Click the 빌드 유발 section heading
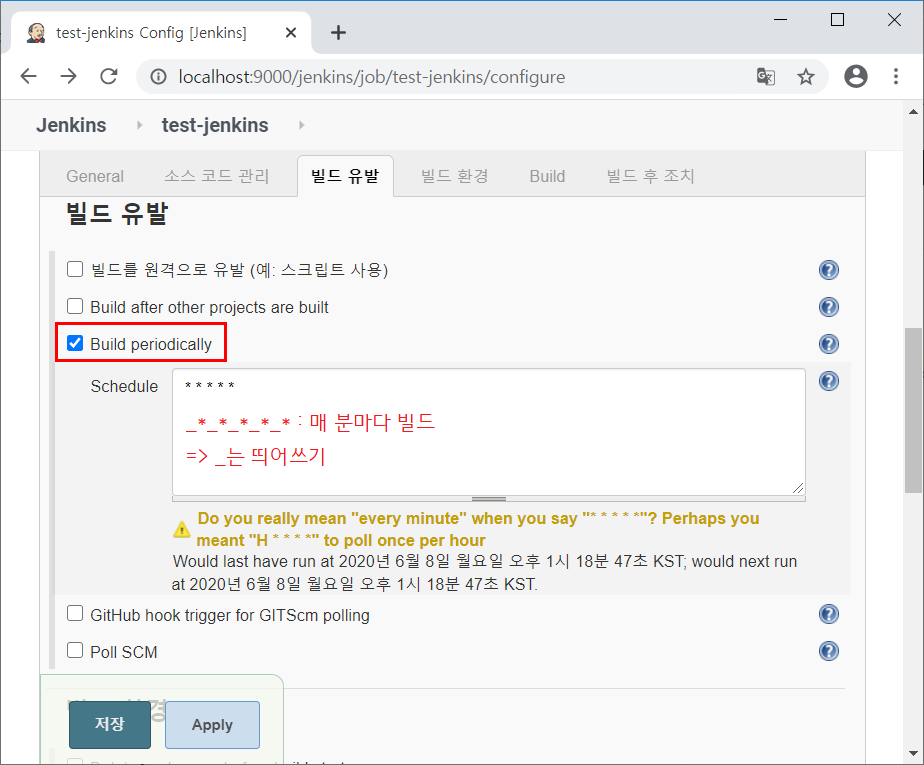Image resolution: width=924 pixels, height=765 pixels. tap(117, 213)
